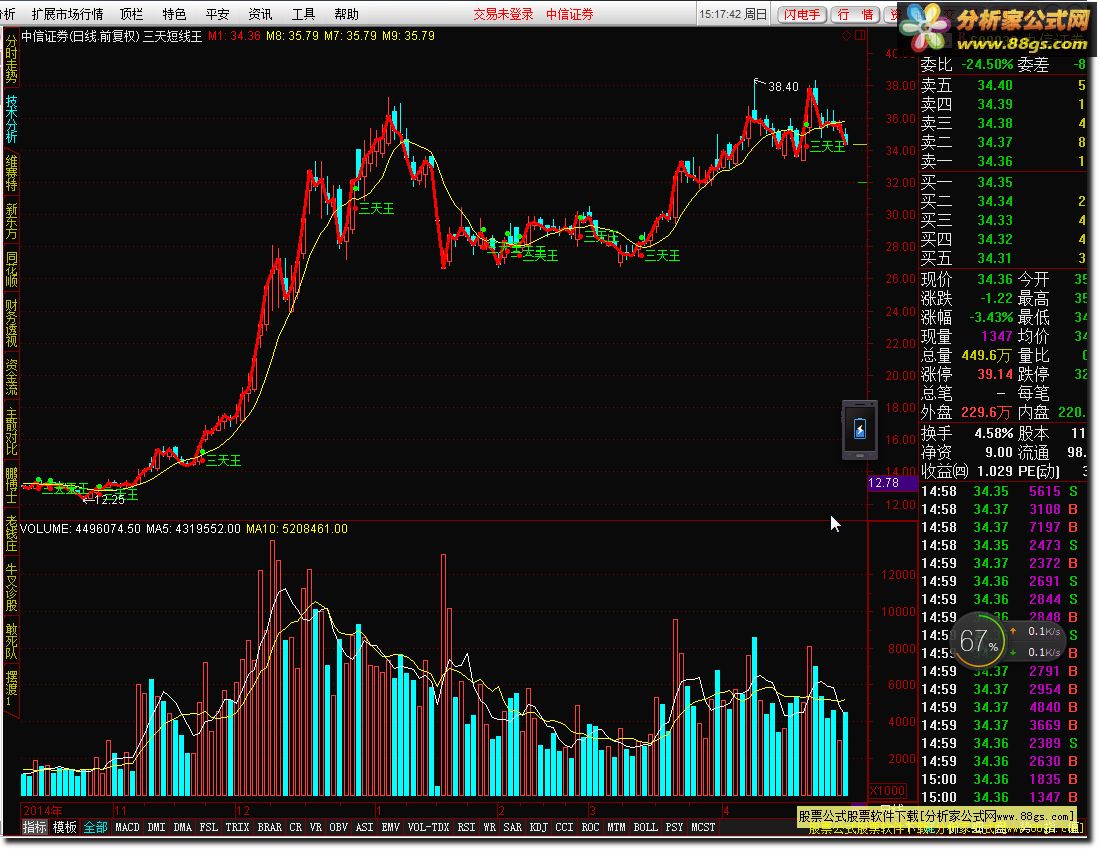Open the 特色 menu
This screenshot has height=849, width=1099.
click(174, 14)
